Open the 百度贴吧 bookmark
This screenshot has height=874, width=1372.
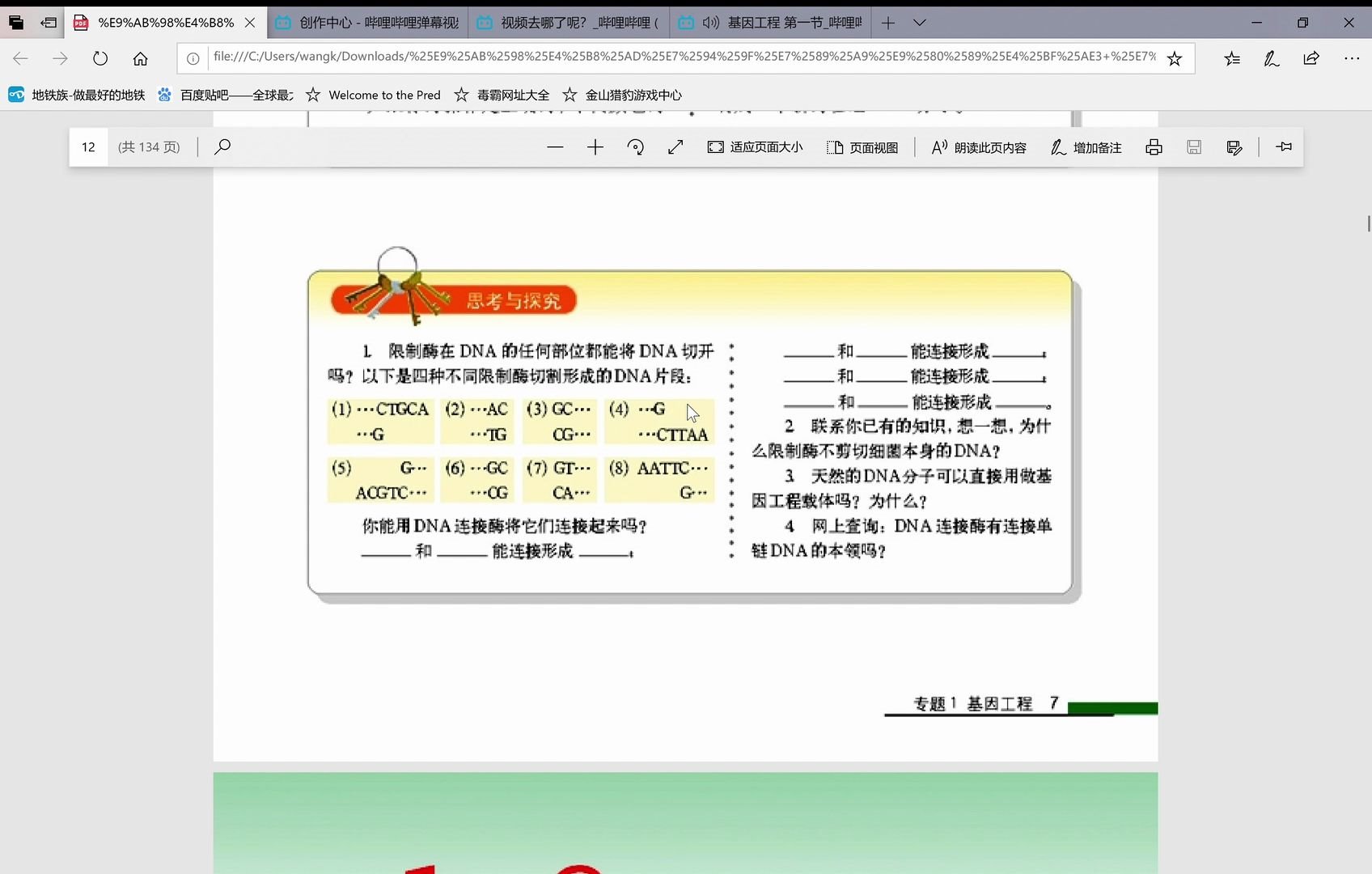pos(225,95)
